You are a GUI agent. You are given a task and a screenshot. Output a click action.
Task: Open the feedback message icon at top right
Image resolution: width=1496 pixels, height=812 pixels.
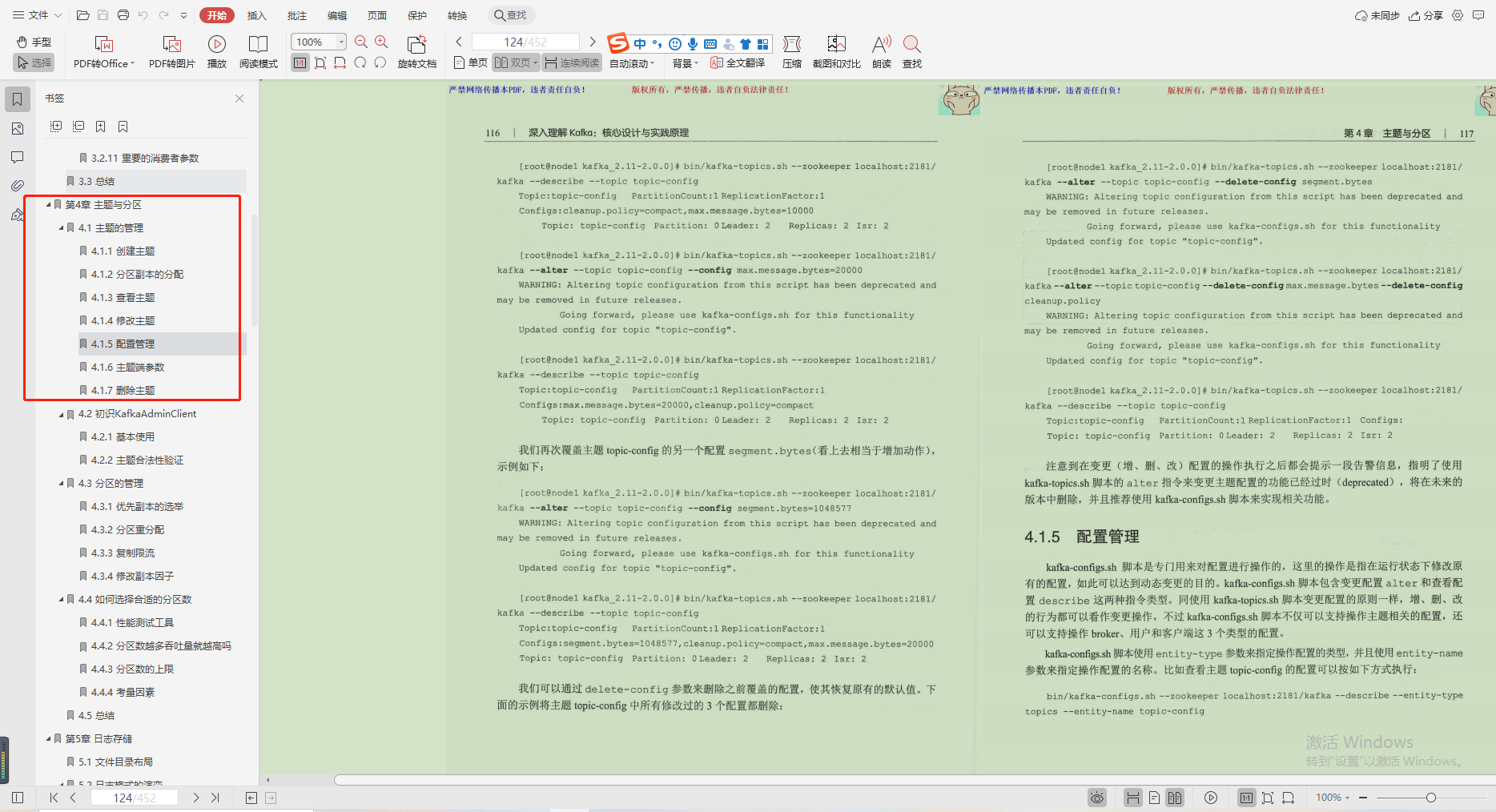pos(1478,15)
